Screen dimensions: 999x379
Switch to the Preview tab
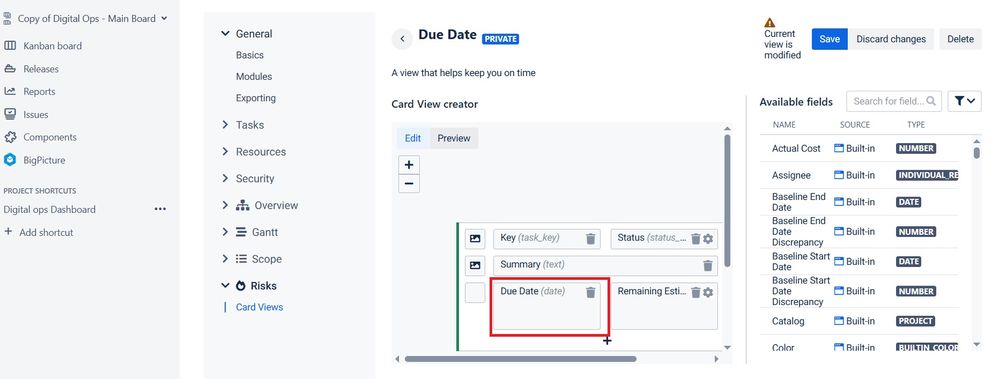[454, 138]
